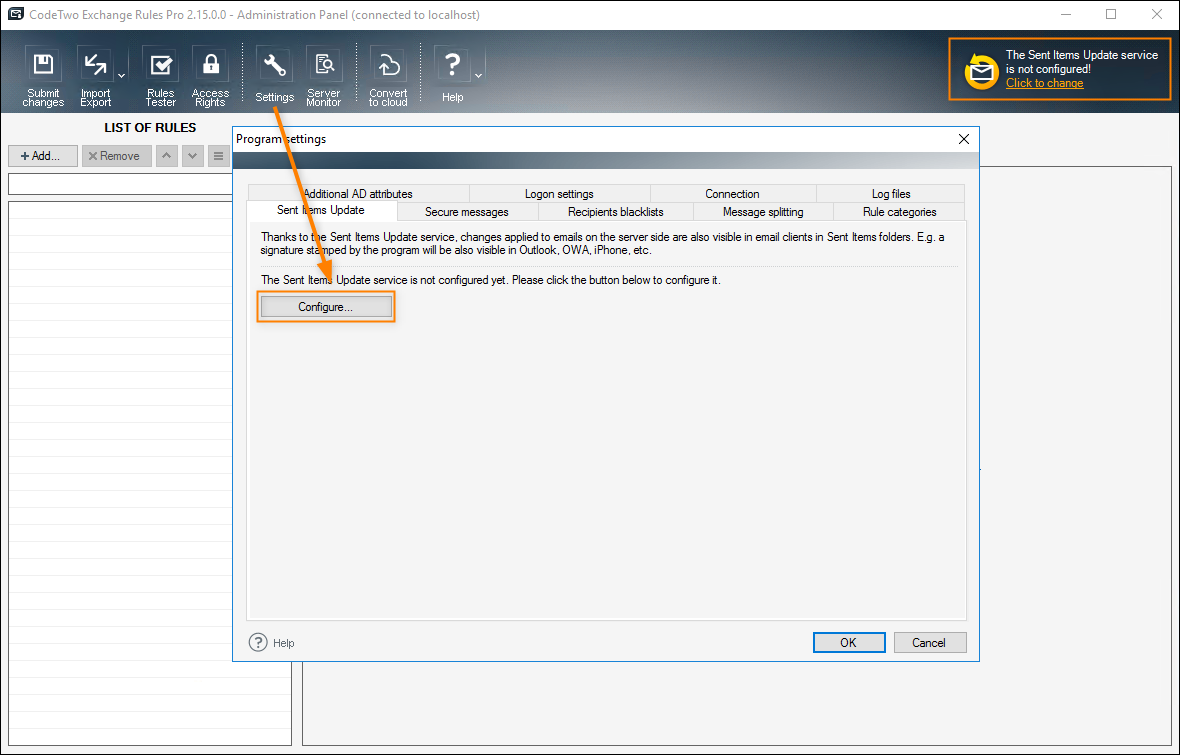Open the list options menu icon
The width and height of the screenshot is (1180, 755).
pos(218,156)
